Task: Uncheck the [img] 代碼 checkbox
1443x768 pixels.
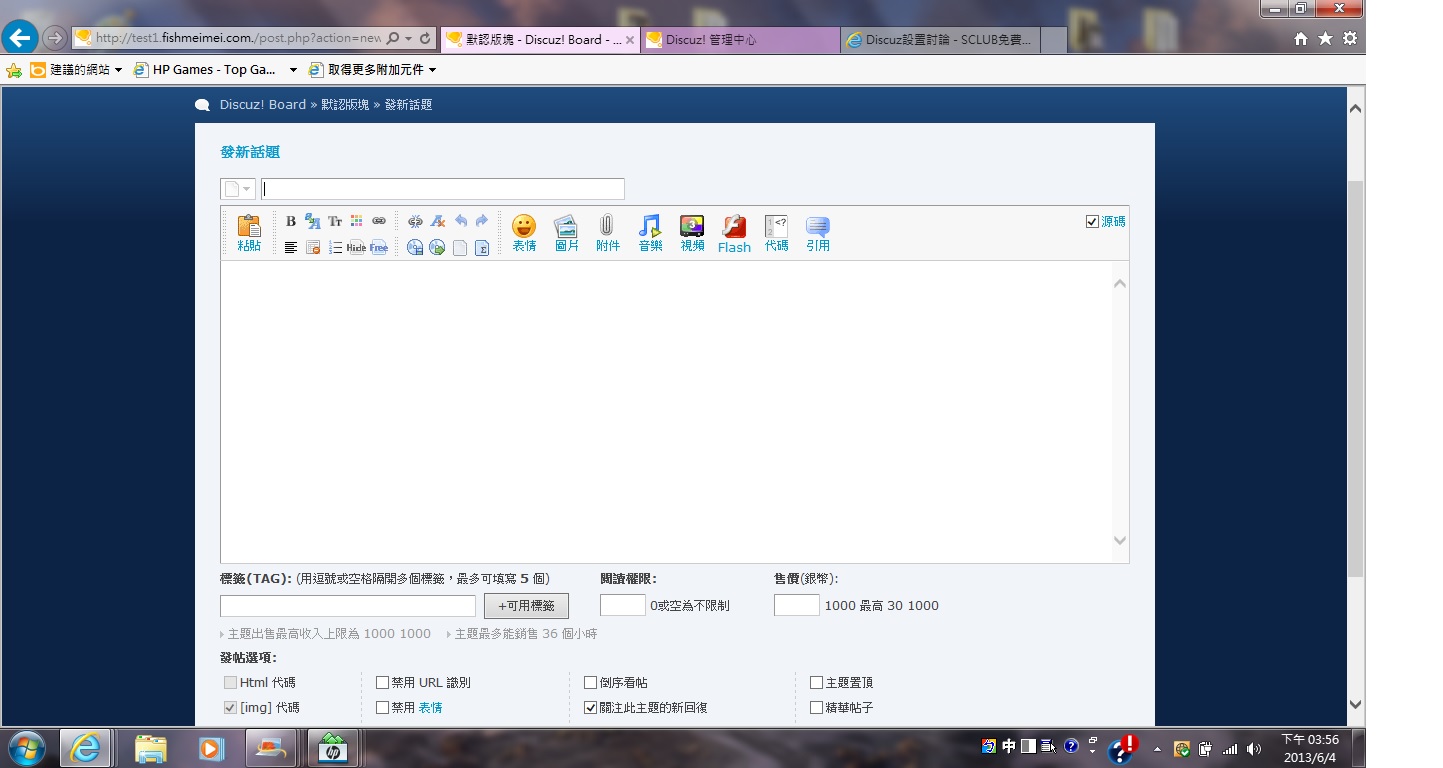Action: (231, 708)
